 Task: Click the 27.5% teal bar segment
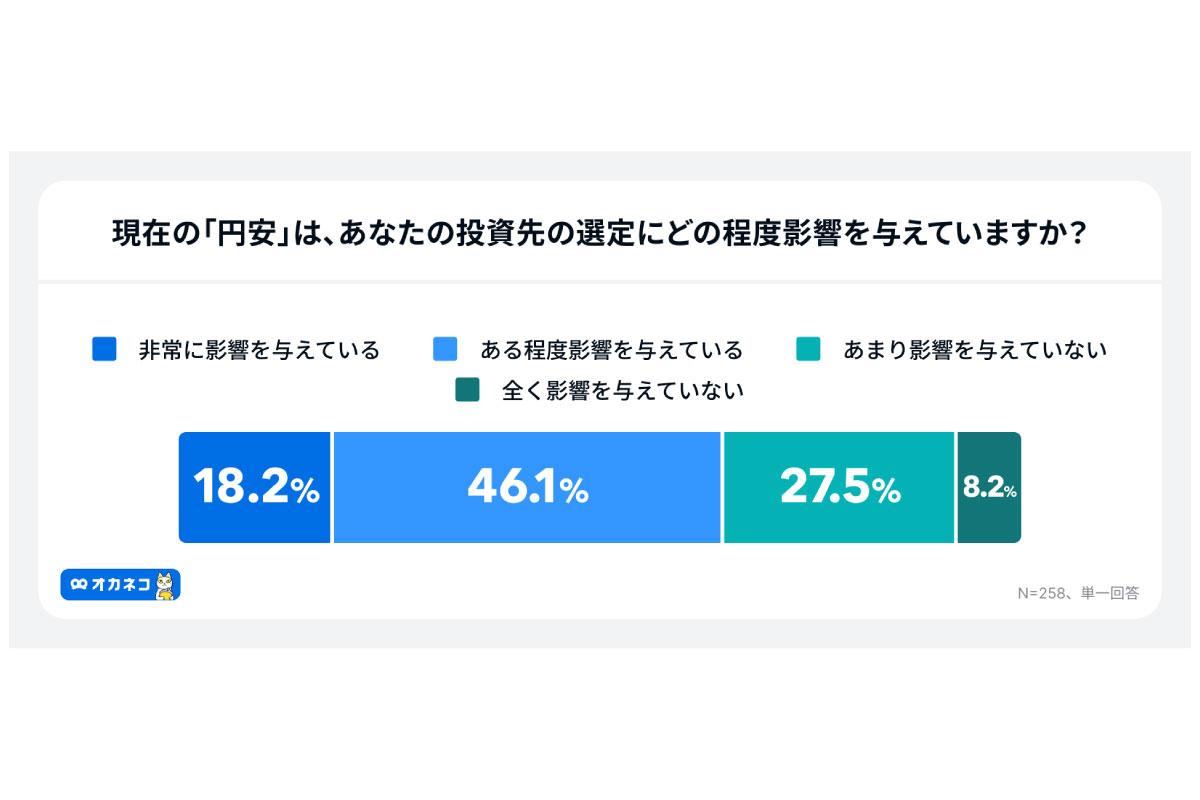click(839, 488)
